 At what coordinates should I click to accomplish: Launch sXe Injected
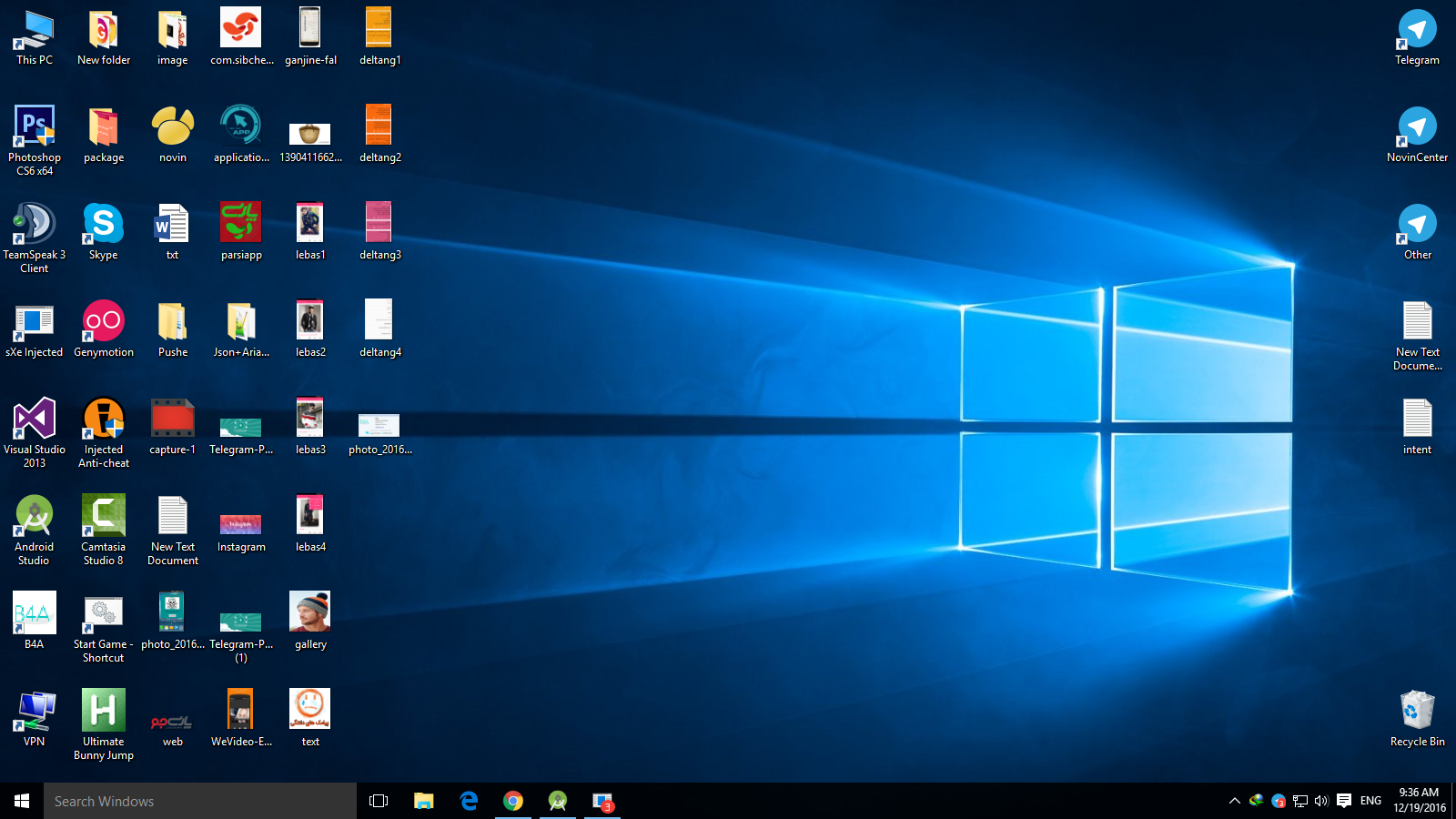pos(34,320)
